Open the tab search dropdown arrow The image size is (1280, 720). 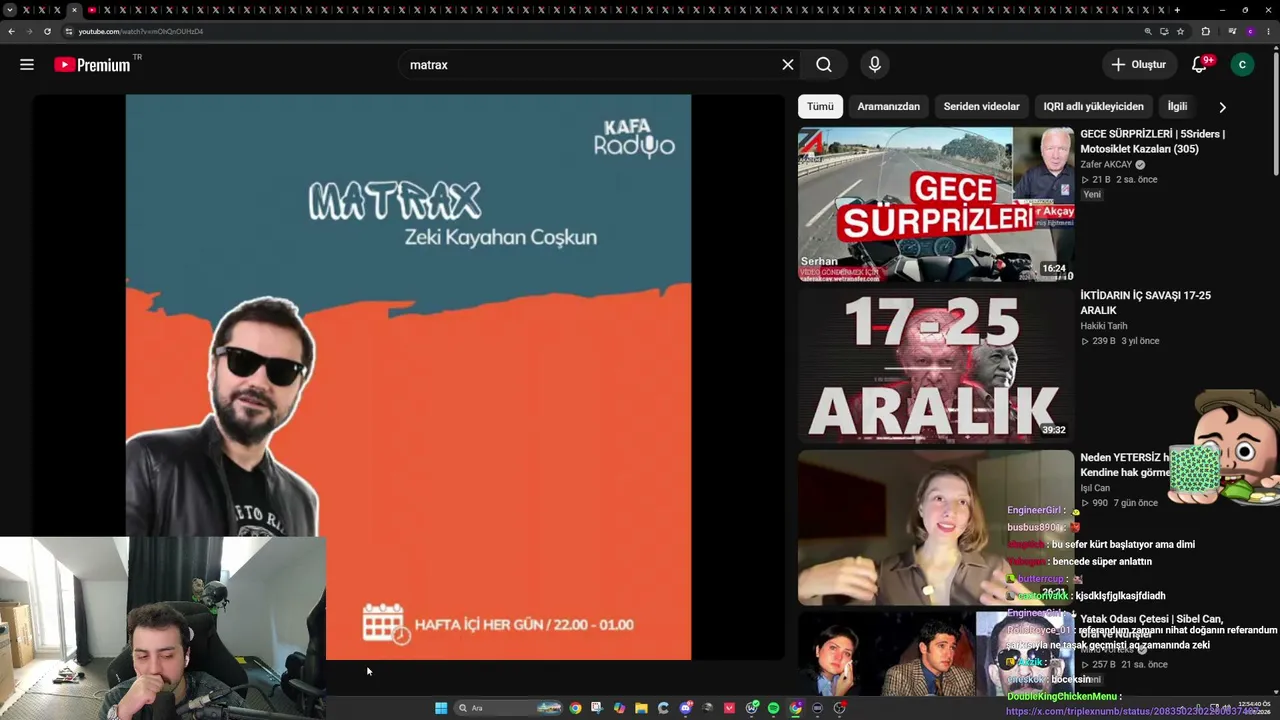(10, 10)
